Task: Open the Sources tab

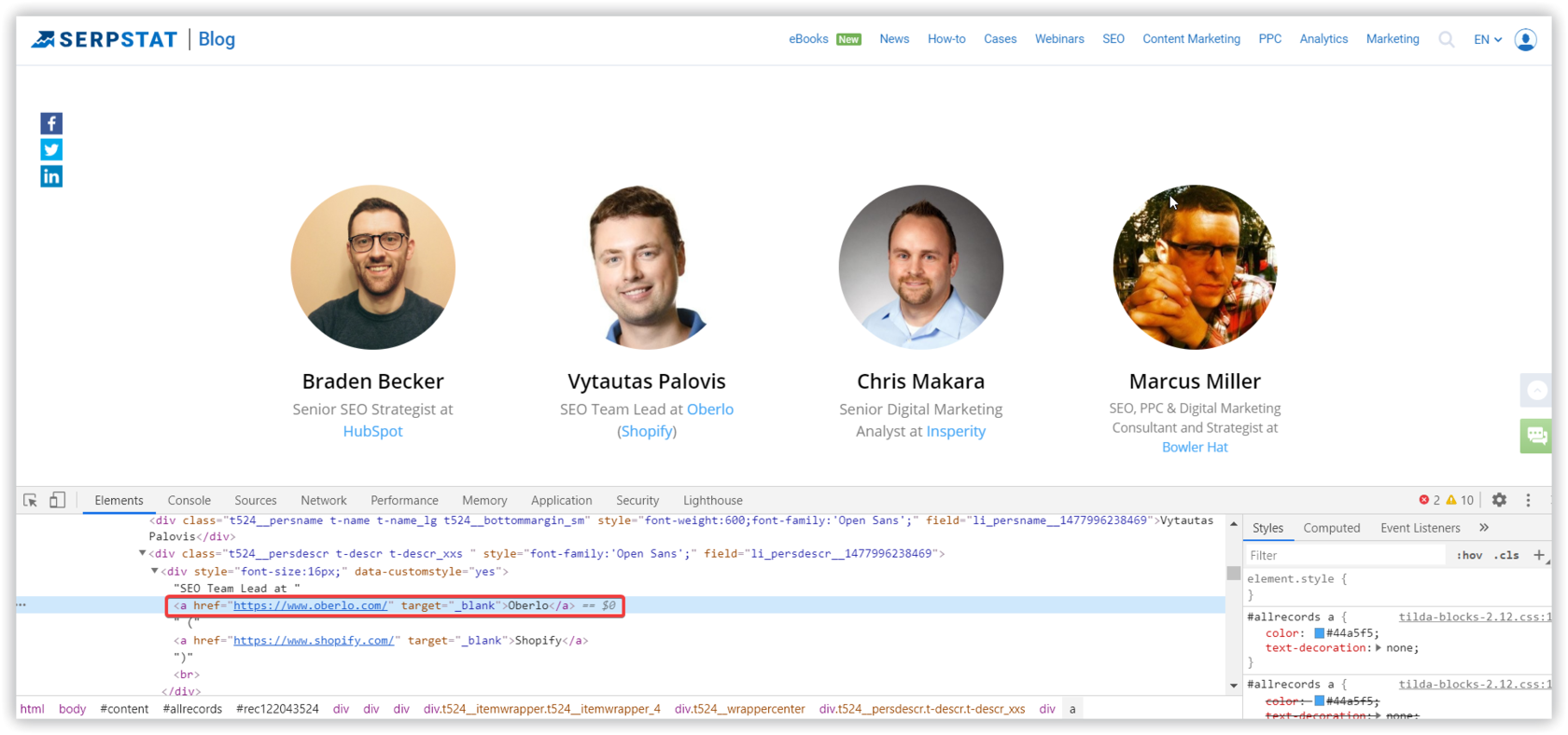Action: [x=256, y=500]
